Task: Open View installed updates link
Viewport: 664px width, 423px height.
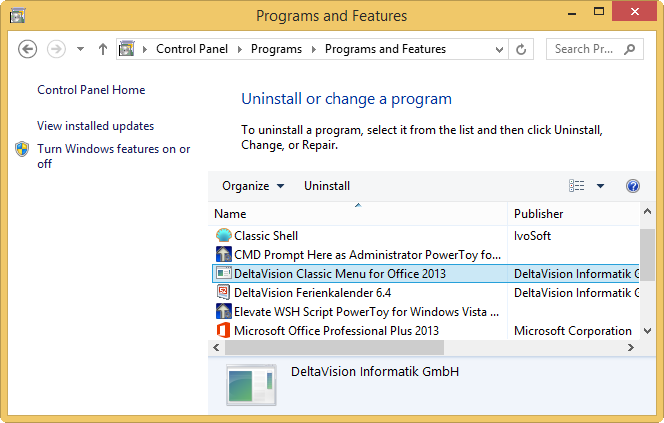Action: pos(95,126)
